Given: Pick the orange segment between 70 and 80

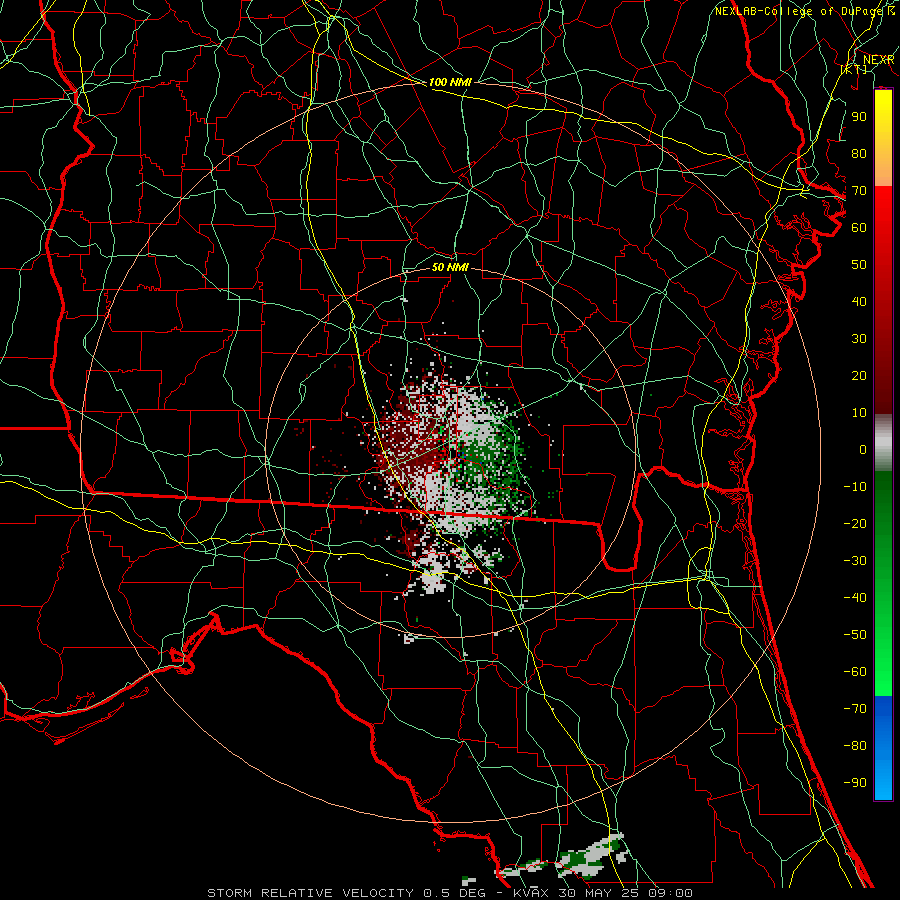Looking at the screenshot, I should (x=883, y=171).
